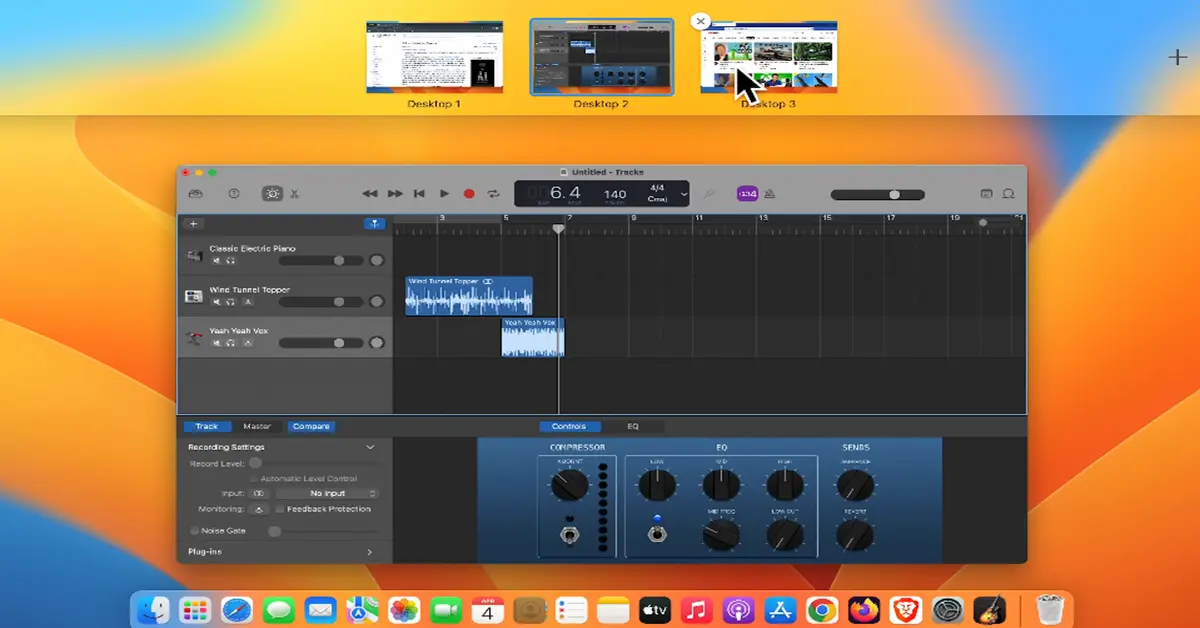Mute the Classic Electric Piano track
Viewport: 1200px width, 628px height.
[x=216, y=260]
